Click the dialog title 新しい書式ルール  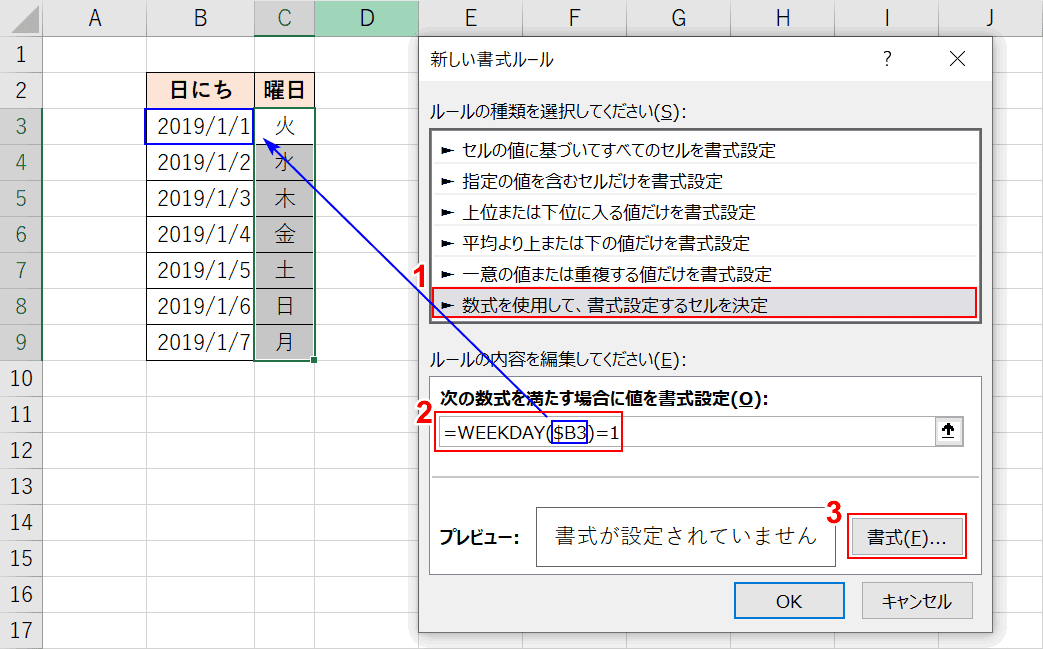(x=492, y=60)
